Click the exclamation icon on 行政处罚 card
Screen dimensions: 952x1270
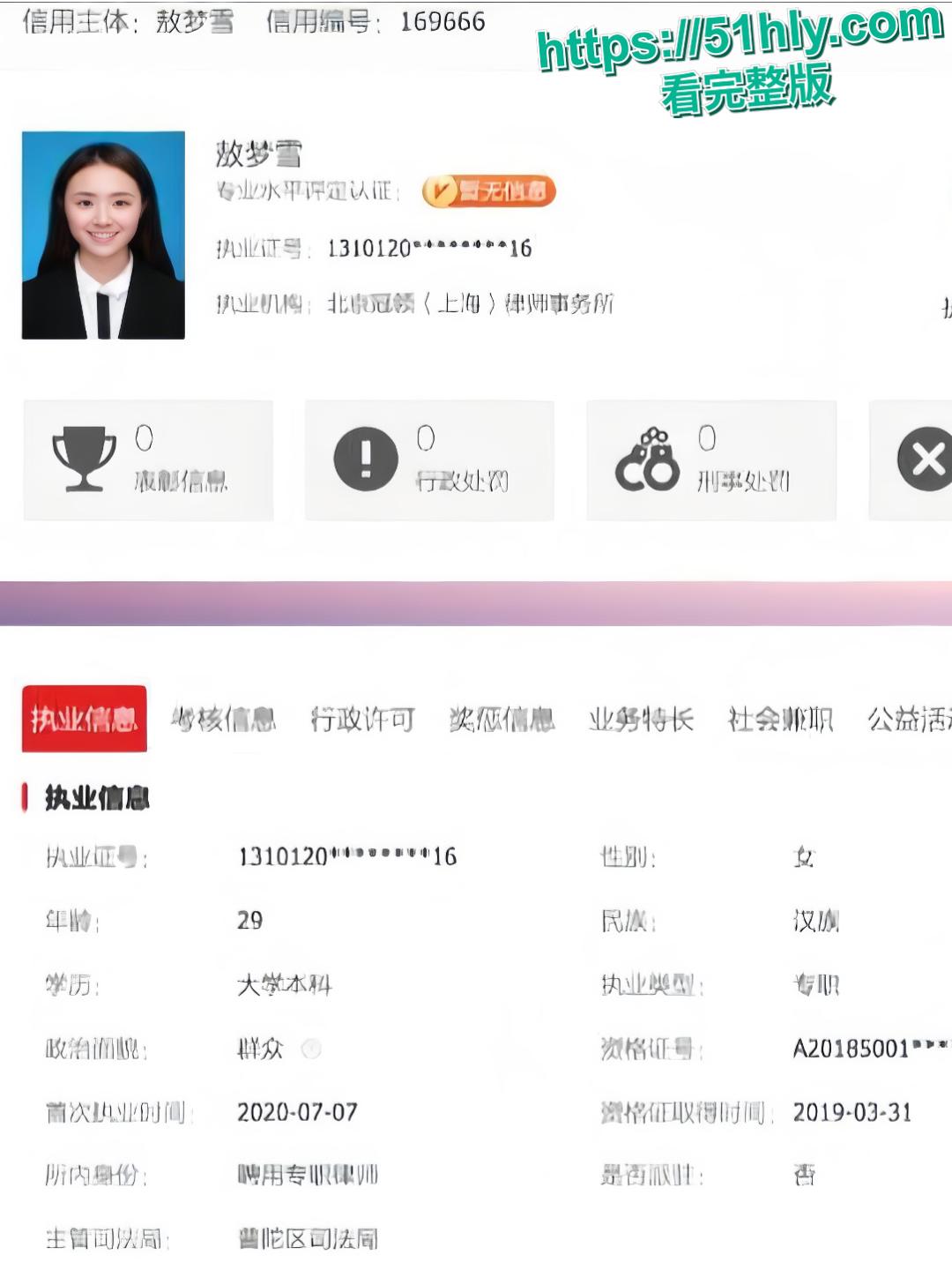coord(368,459)
